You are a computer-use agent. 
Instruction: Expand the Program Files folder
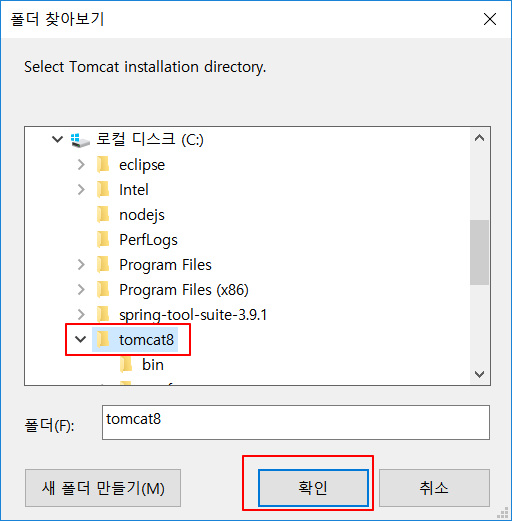[81, 265]
